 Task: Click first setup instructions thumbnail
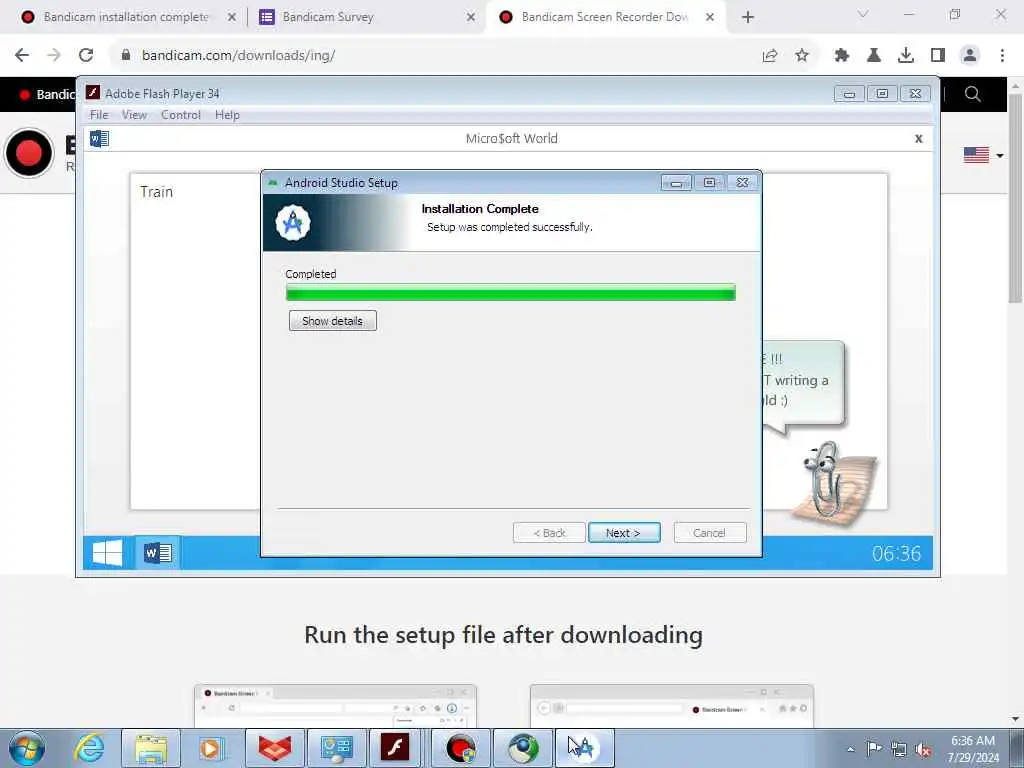[335, 706]
